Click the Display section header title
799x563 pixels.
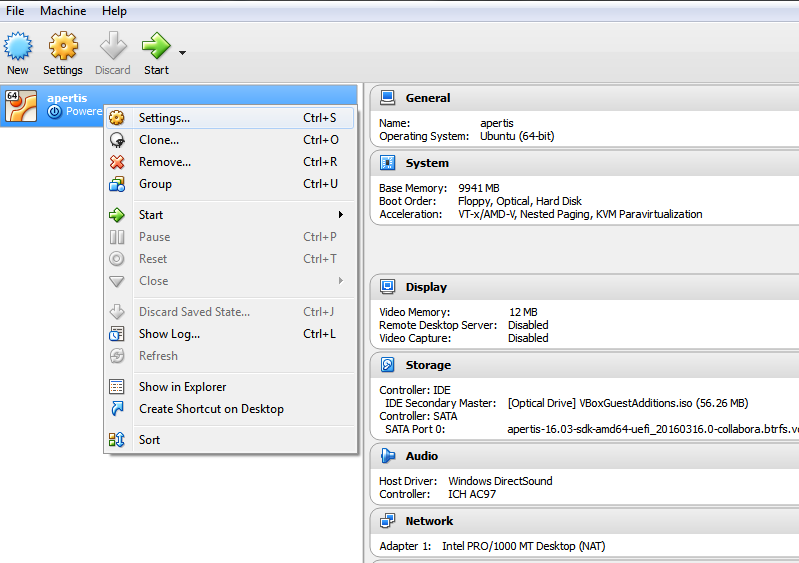[x=426, y=287]
